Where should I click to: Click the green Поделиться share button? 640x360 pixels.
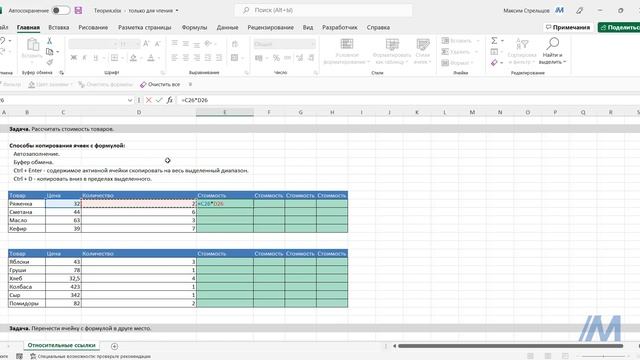[x=619, y=27]
